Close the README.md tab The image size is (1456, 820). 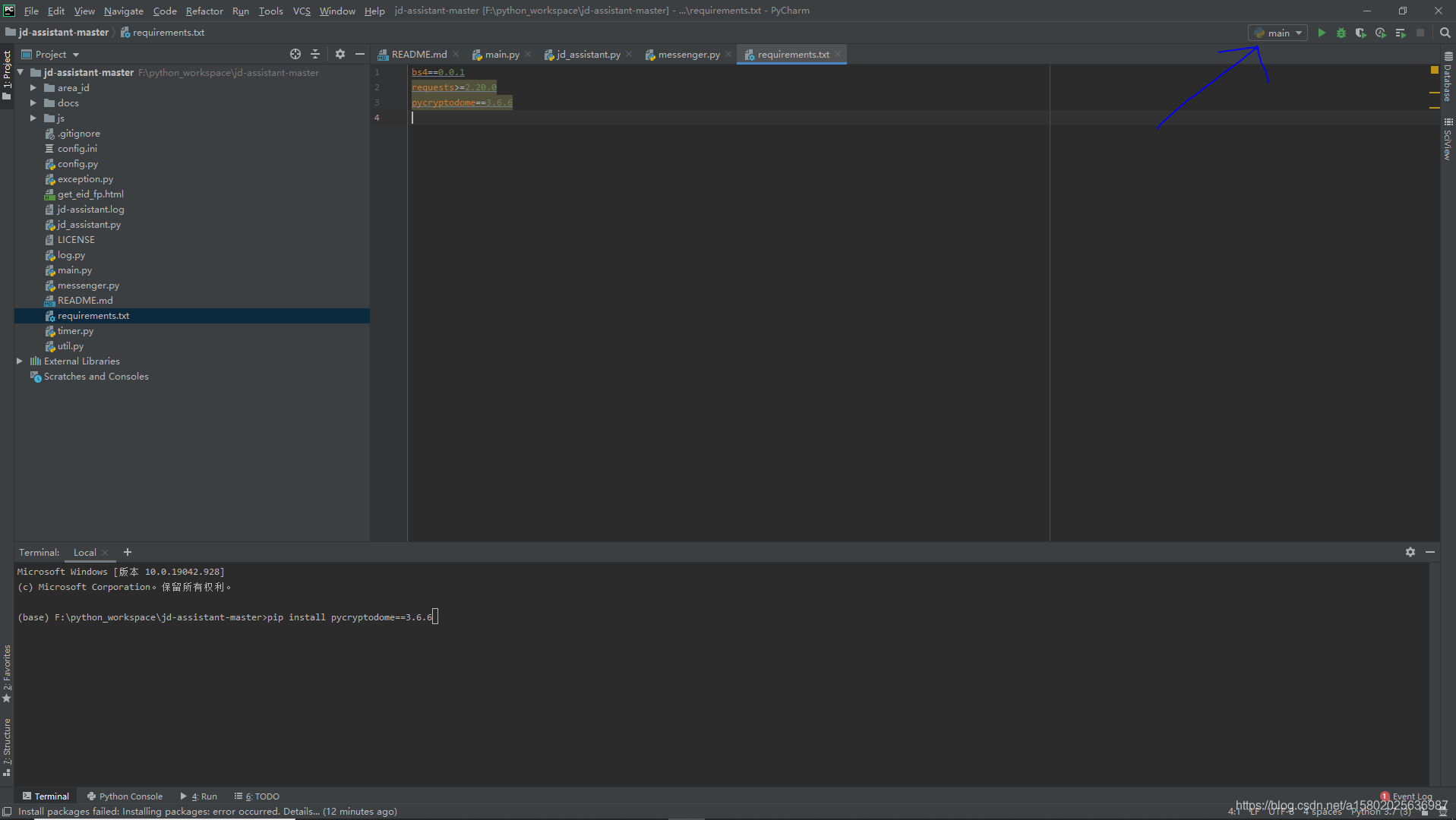click(x=456, y=54)
